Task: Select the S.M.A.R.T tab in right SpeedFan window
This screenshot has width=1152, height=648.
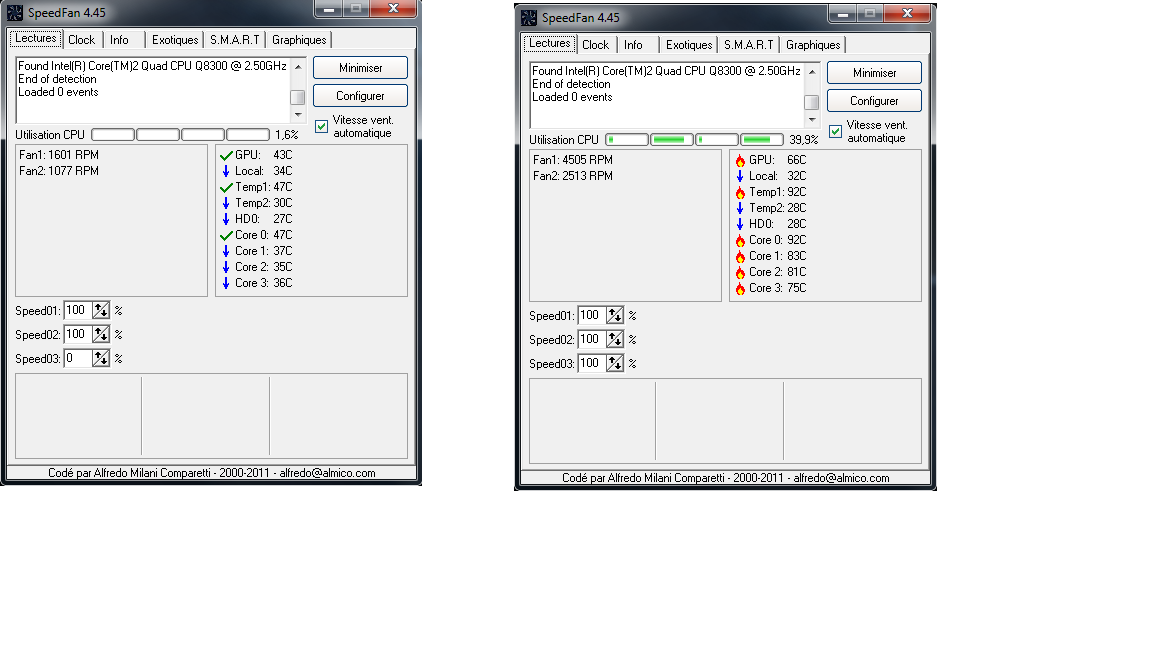Action: click(749, 45)
